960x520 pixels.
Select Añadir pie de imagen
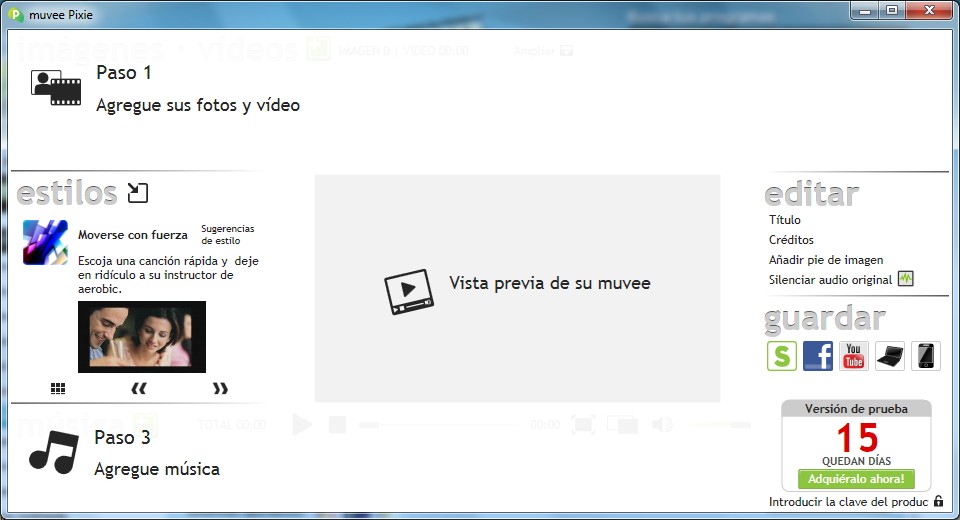point(826,260)
